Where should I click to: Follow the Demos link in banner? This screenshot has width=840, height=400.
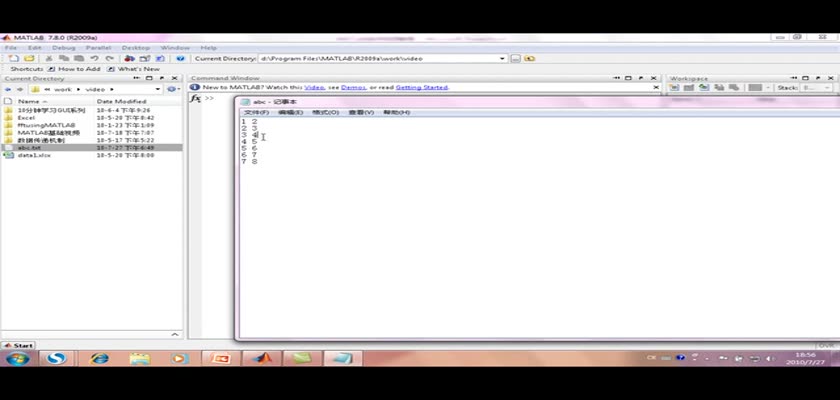pos(353,87)
